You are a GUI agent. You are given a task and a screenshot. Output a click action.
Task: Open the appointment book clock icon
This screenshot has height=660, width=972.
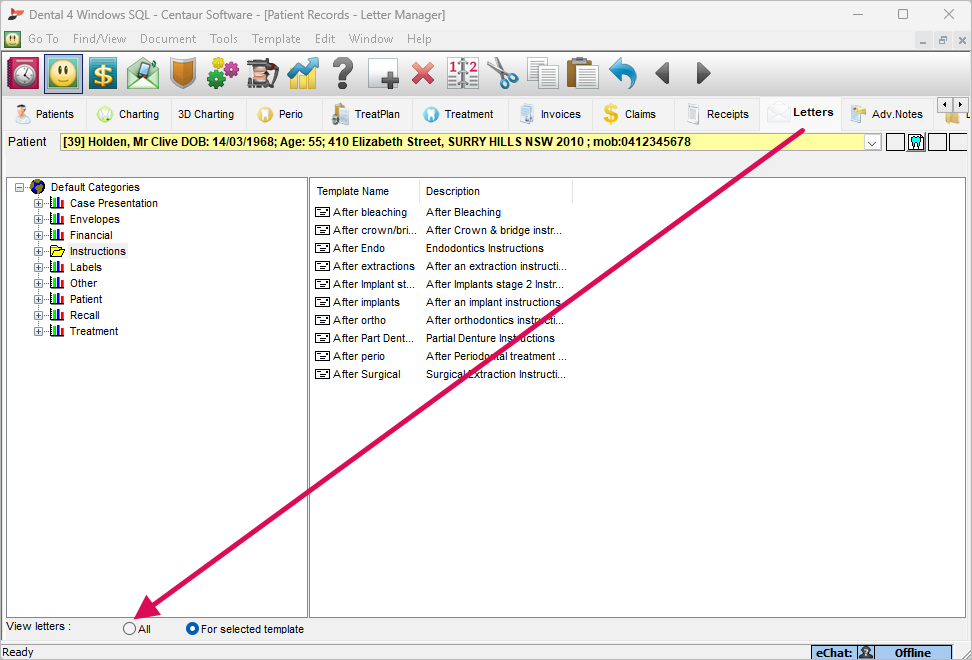[x=23, y=74]
